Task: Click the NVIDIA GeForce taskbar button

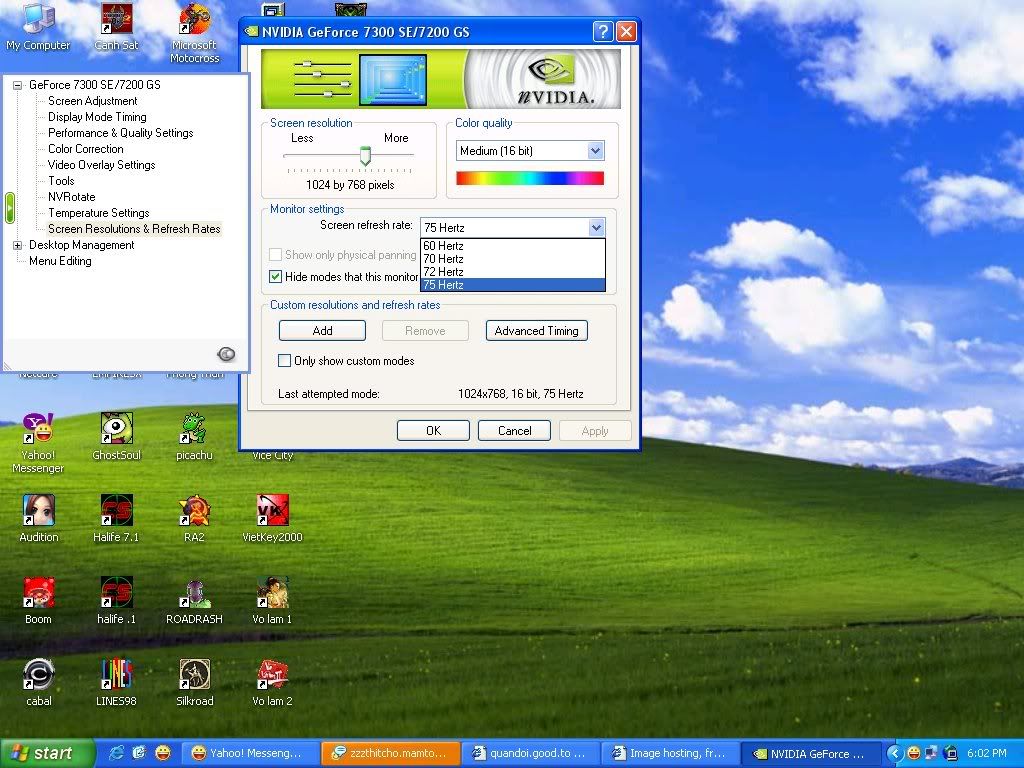Action: pos(810,753)
